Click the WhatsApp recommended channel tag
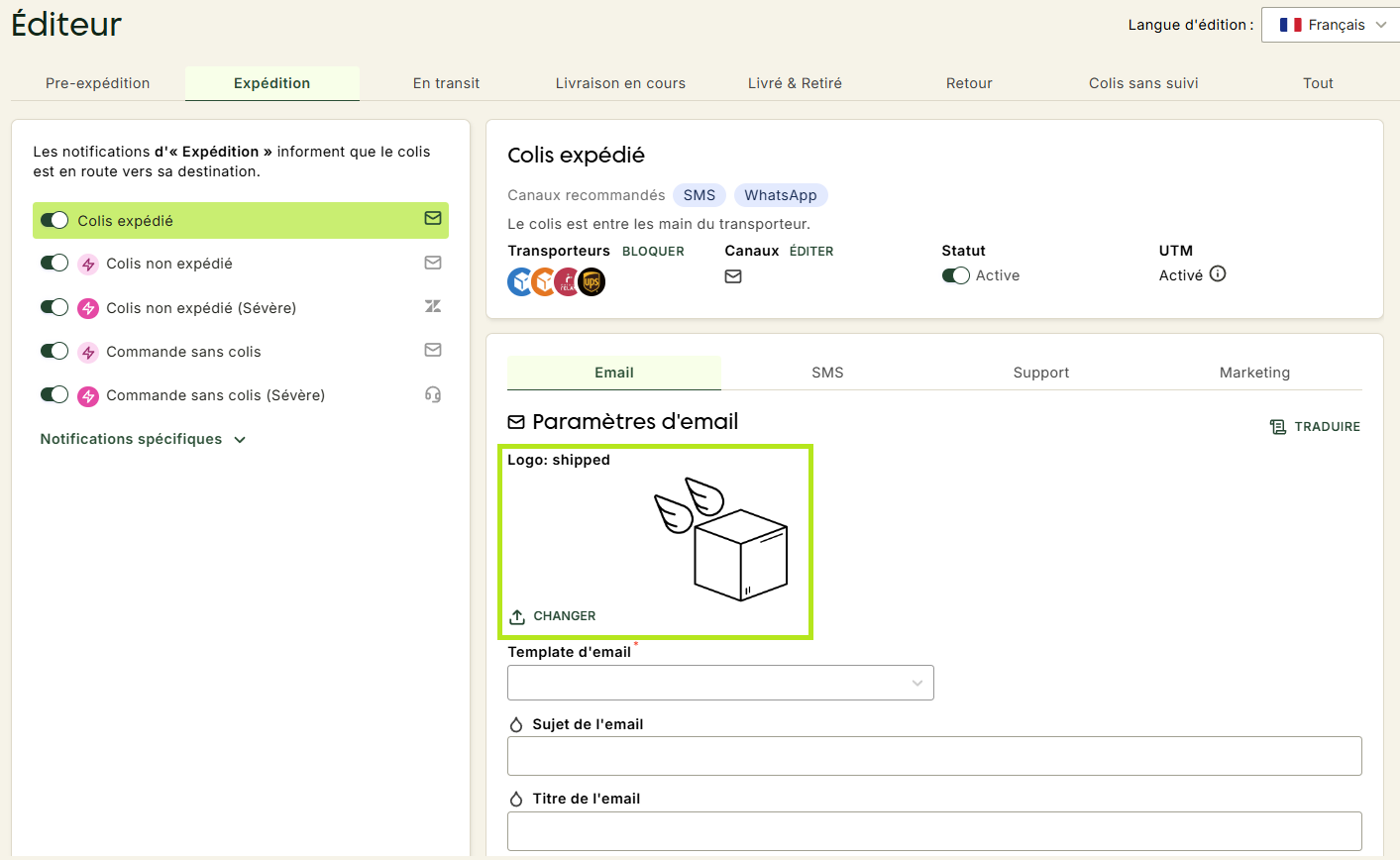 coord(781,195)
